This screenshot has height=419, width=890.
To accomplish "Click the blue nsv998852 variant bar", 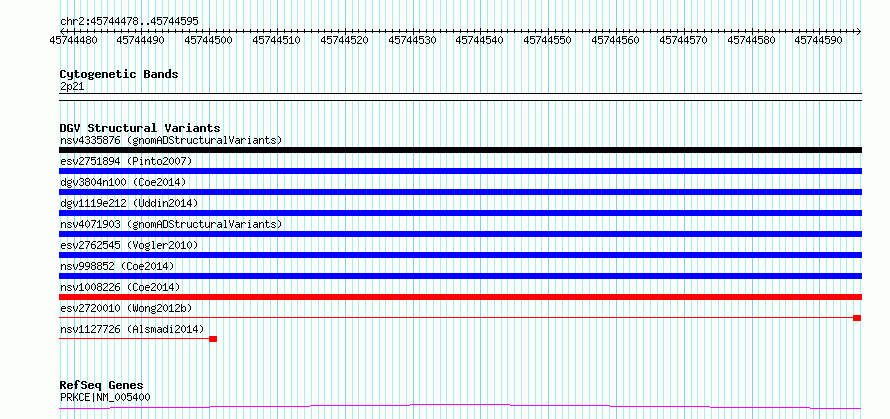I will 460,276.
